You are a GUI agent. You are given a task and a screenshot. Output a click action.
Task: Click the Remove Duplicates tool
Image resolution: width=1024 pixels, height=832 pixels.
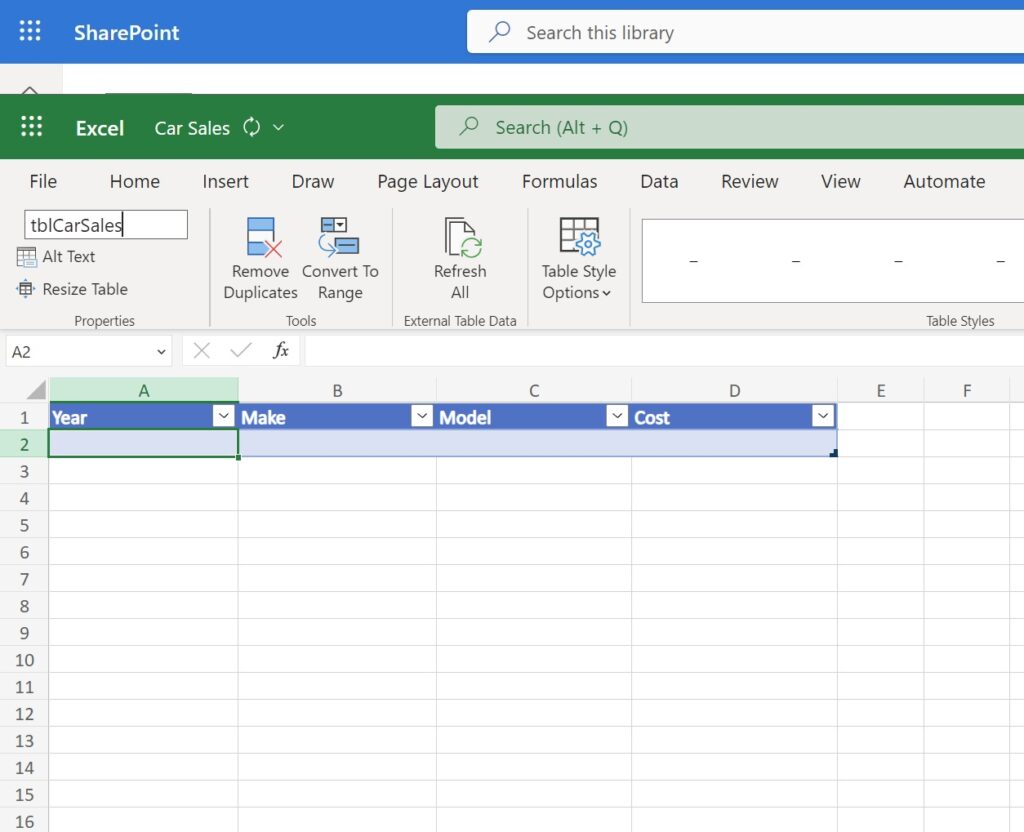(x=260, y=260)
